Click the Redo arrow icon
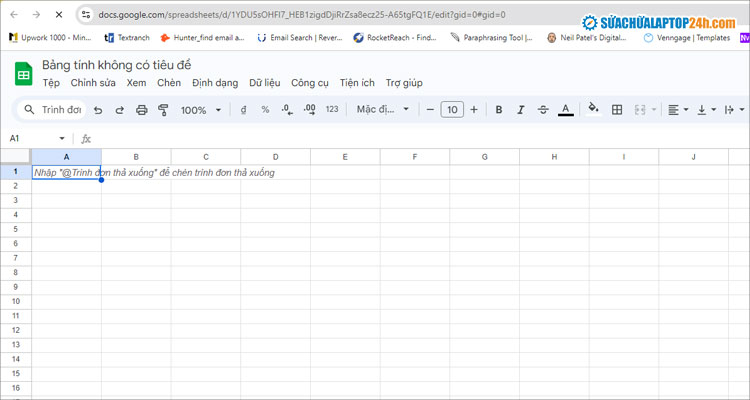750x400 pixels. pyautogui.click(x=120, y=110)
